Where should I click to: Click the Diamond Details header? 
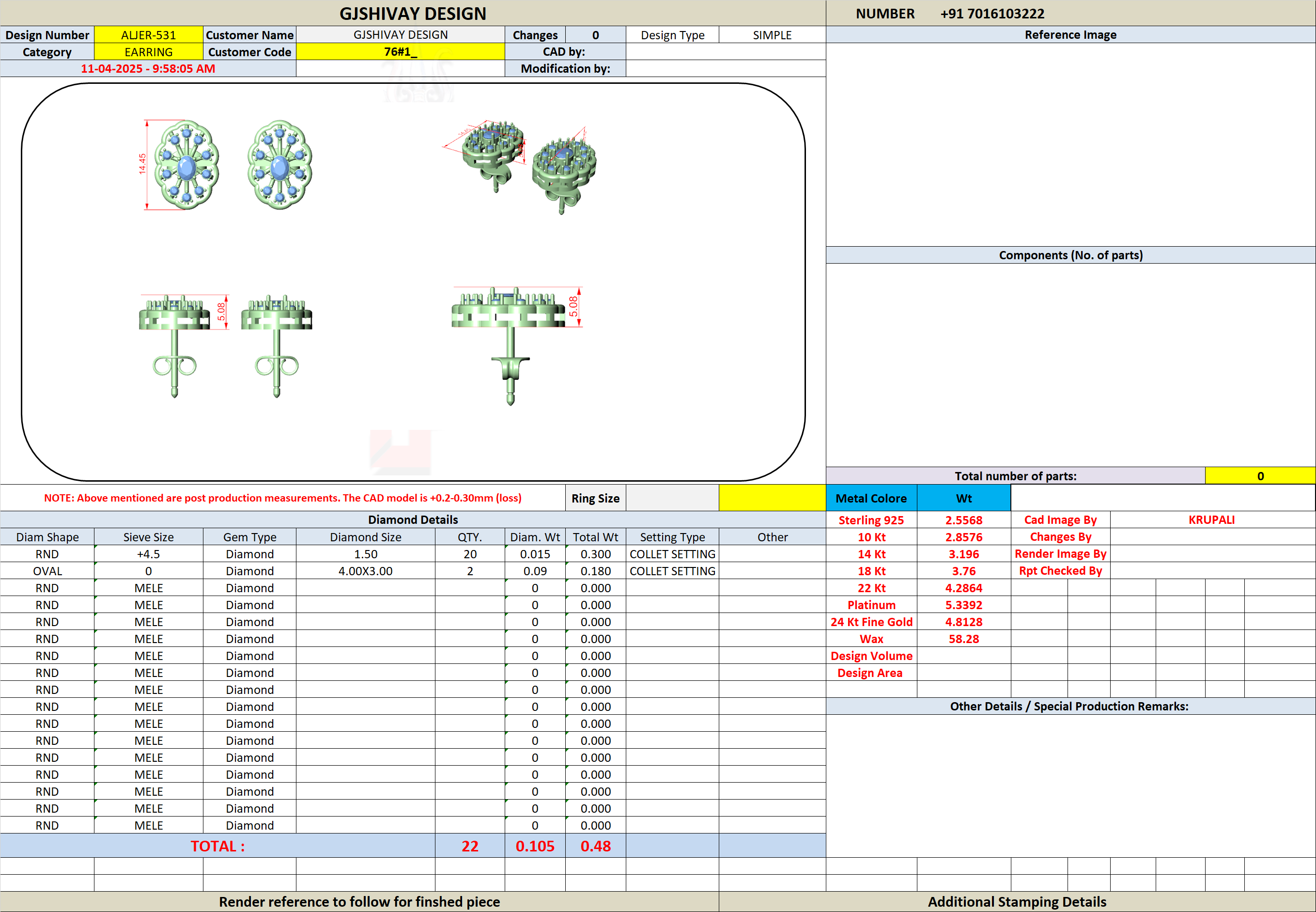click(x=413, y=520)
